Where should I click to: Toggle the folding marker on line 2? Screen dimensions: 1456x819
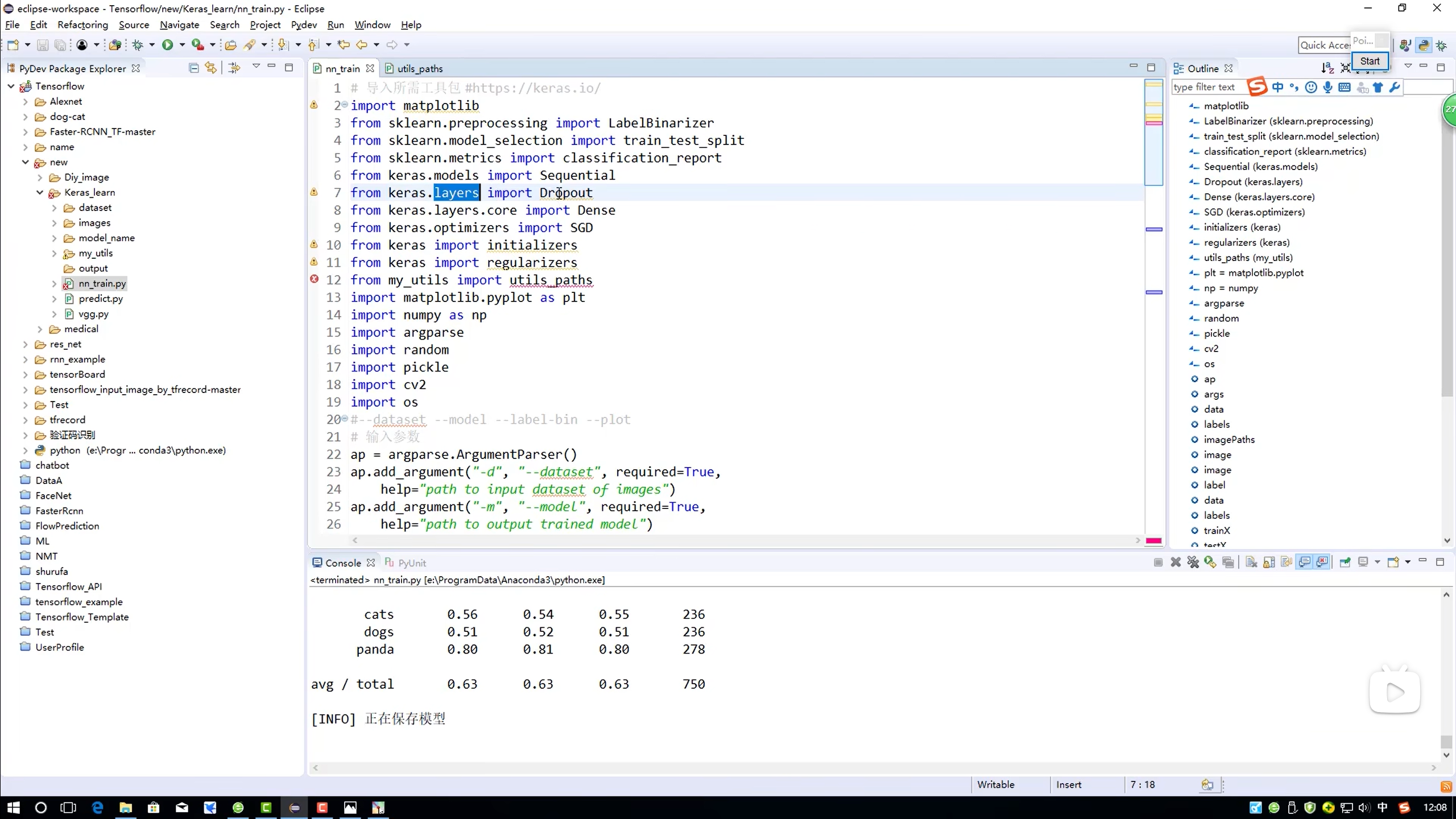click(345, 104)
